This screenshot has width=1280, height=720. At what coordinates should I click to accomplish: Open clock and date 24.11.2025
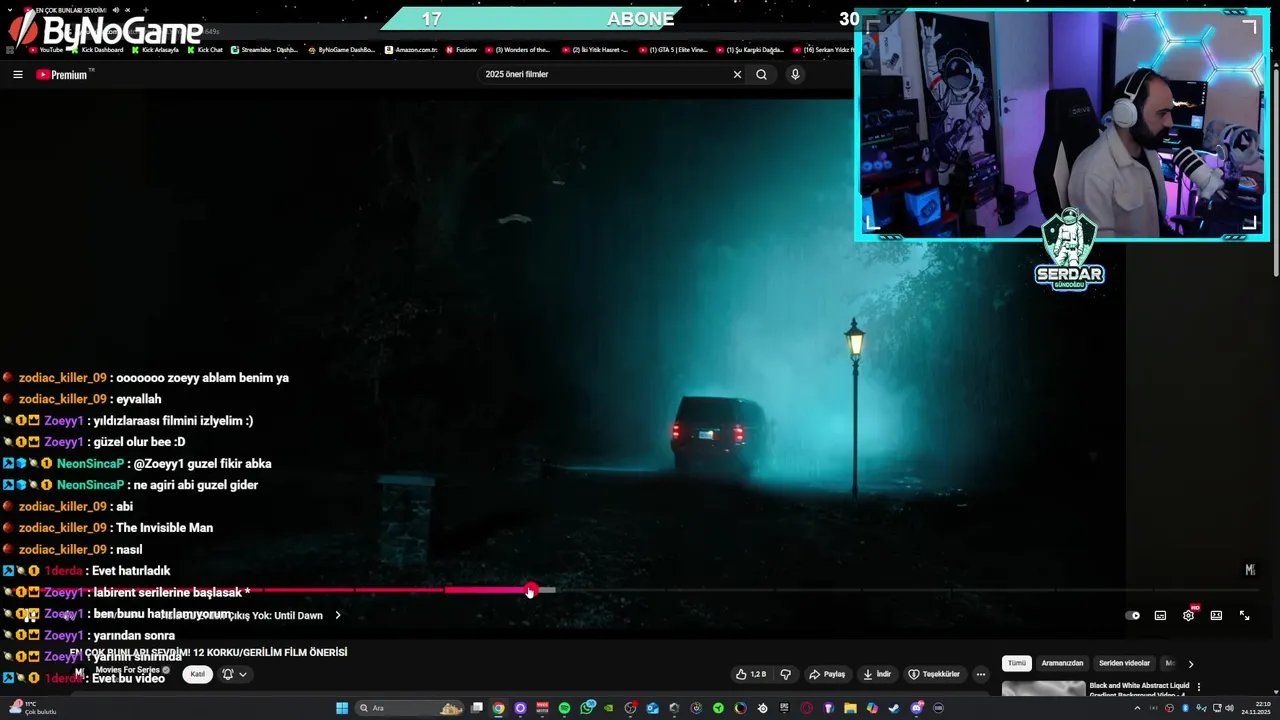(x=1256, y=708)
